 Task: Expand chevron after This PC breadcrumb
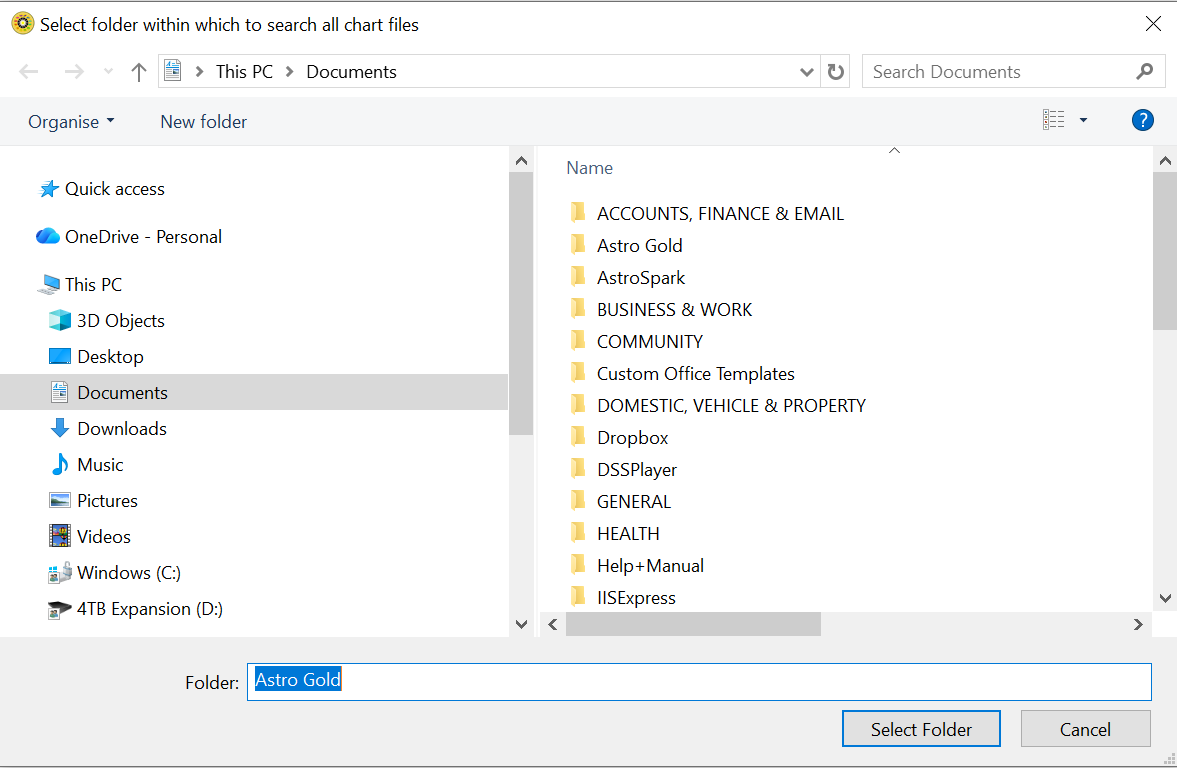(289, 72)
